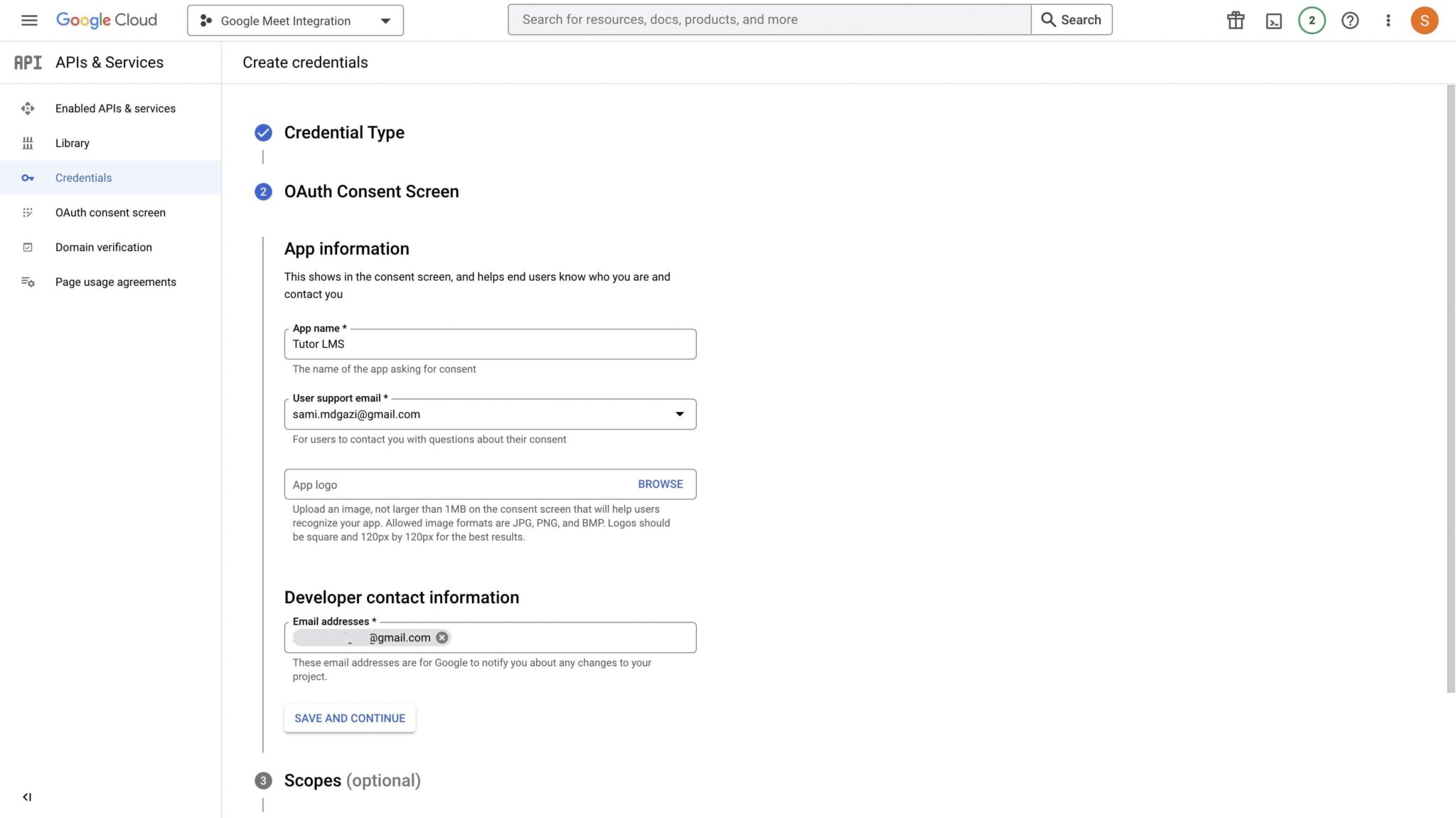Open notifications showing 2 pending items
Screen dimensions: 1456x818
click(1311, 20)
